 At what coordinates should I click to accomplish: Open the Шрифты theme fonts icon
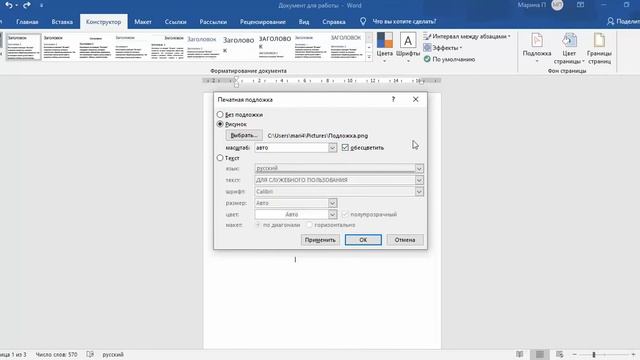(408, 40)
